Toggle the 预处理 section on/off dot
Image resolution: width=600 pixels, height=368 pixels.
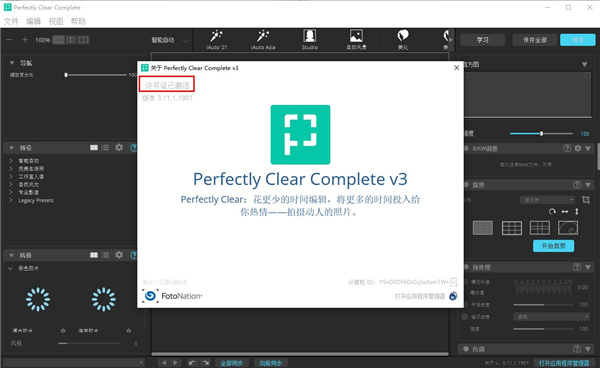(x=466, y=267)
